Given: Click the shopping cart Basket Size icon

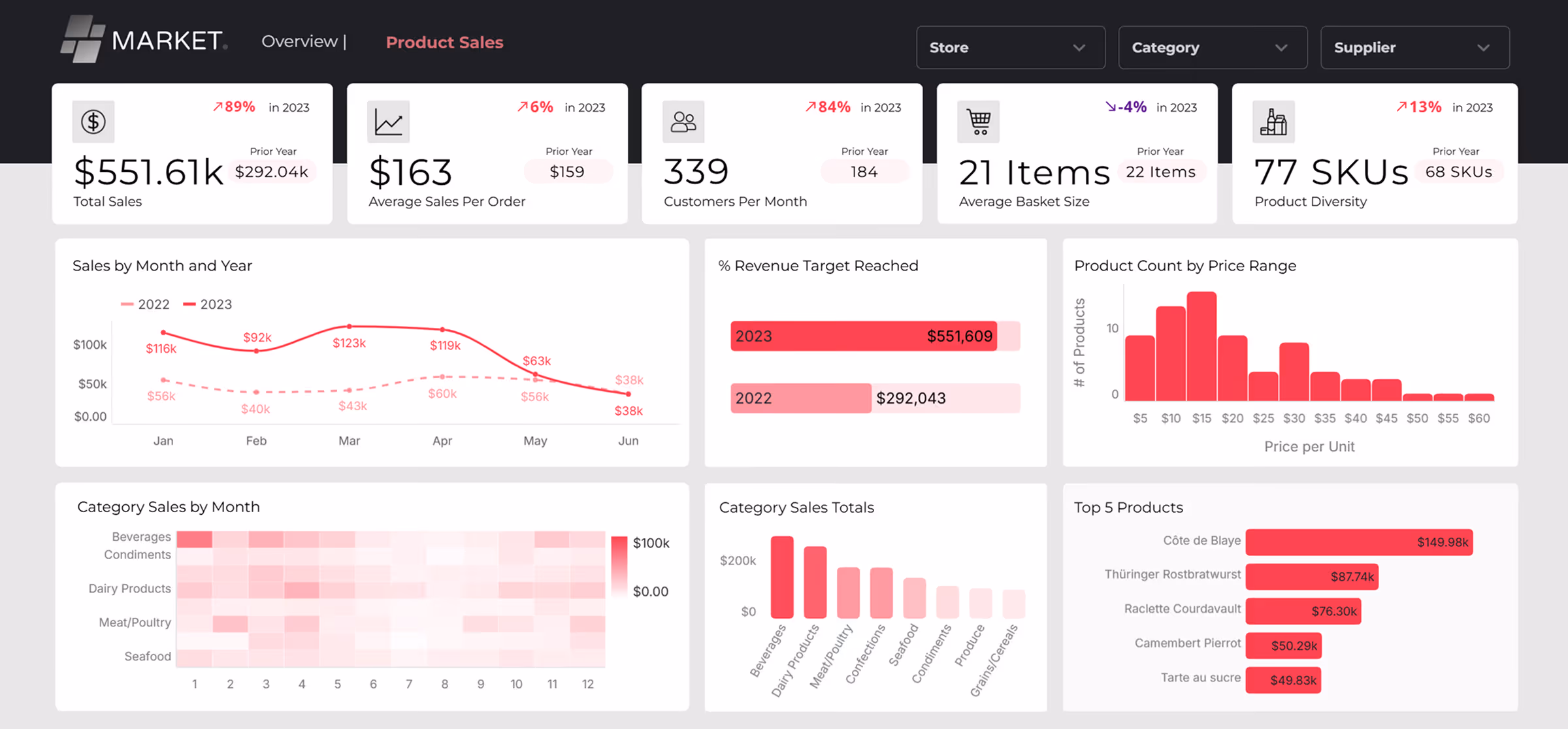Looking at the screenshot, I should point(979,121).
